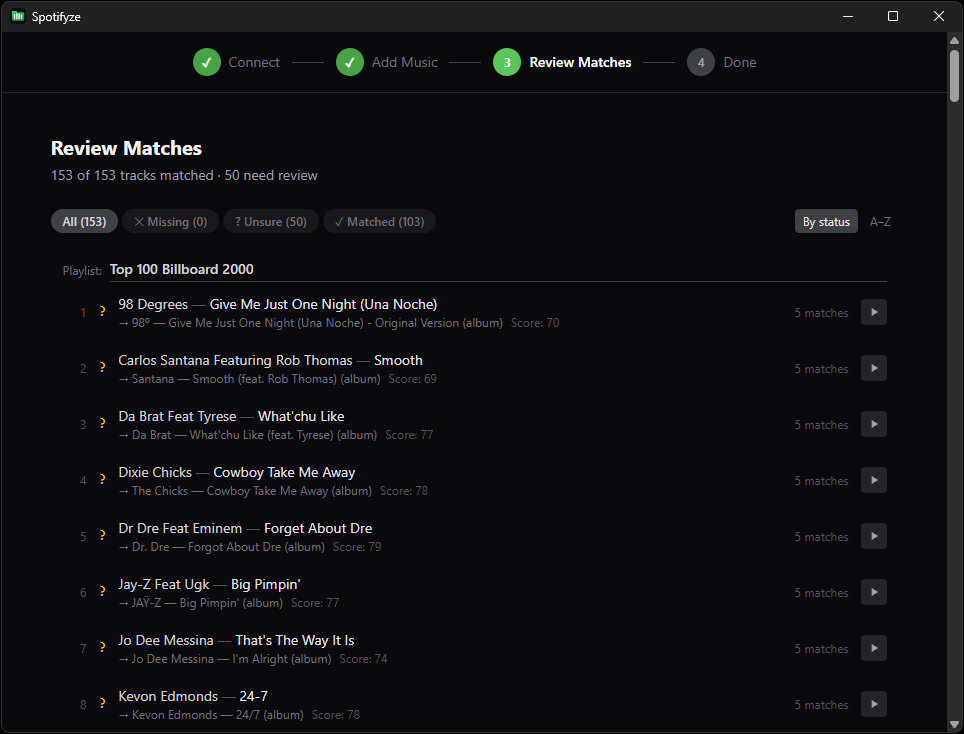
Task: Expand the match list for What'chu Like
Action: coord(873,424)
